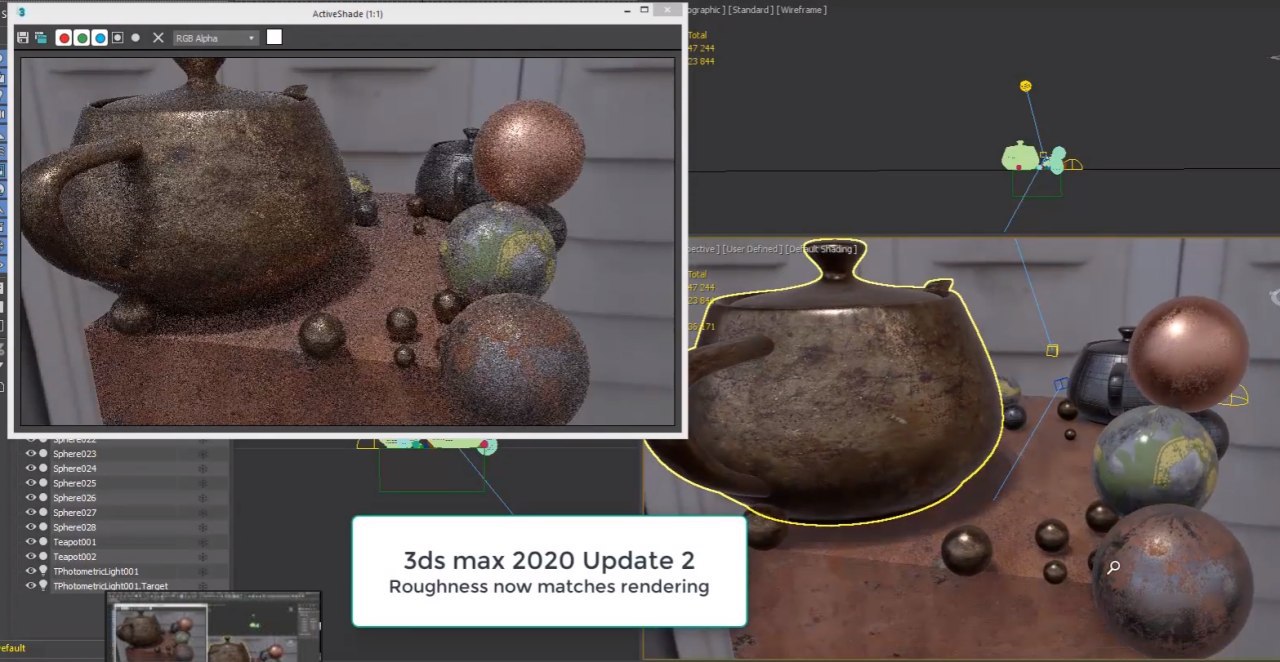Save the ActiveShade rendered image
1280x662 pixels.
[23, 38]
